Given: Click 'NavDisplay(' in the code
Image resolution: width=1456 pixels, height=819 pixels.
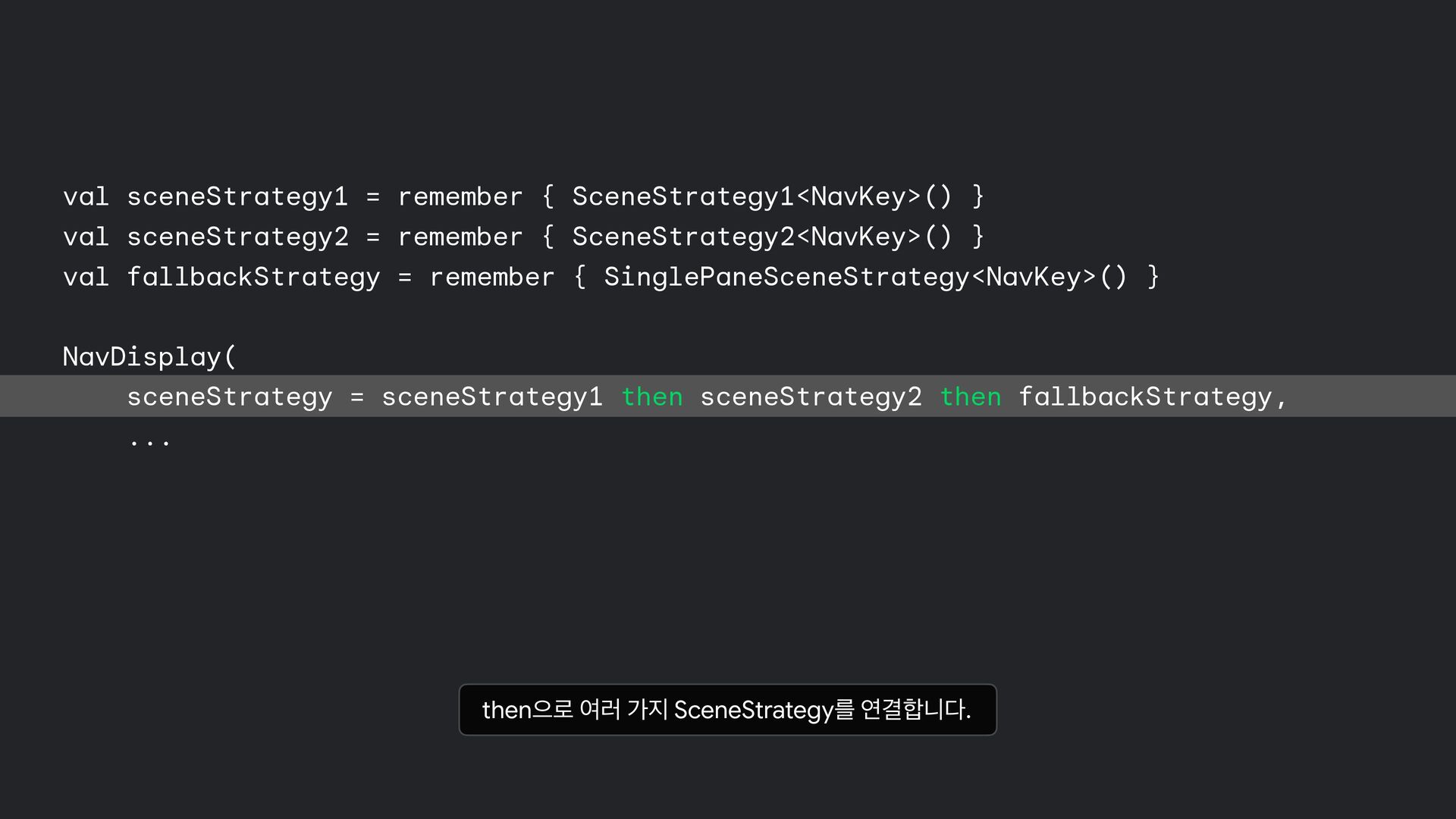Looking at the screenshot, I should (x=149, y=356).
